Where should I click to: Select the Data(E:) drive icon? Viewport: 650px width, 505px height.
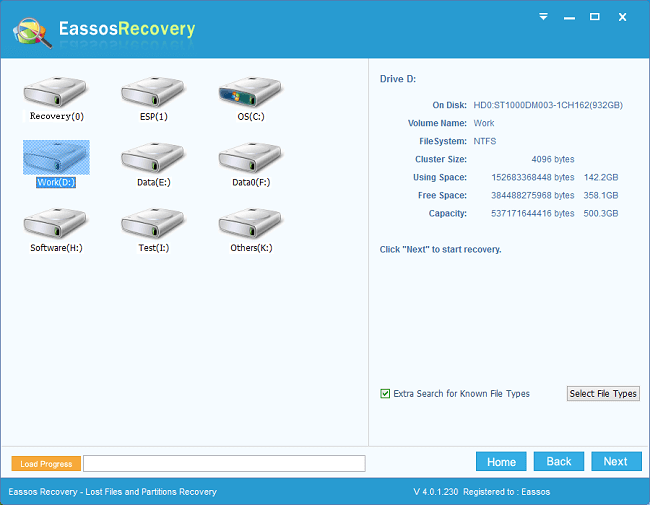(x=153, y=157)
